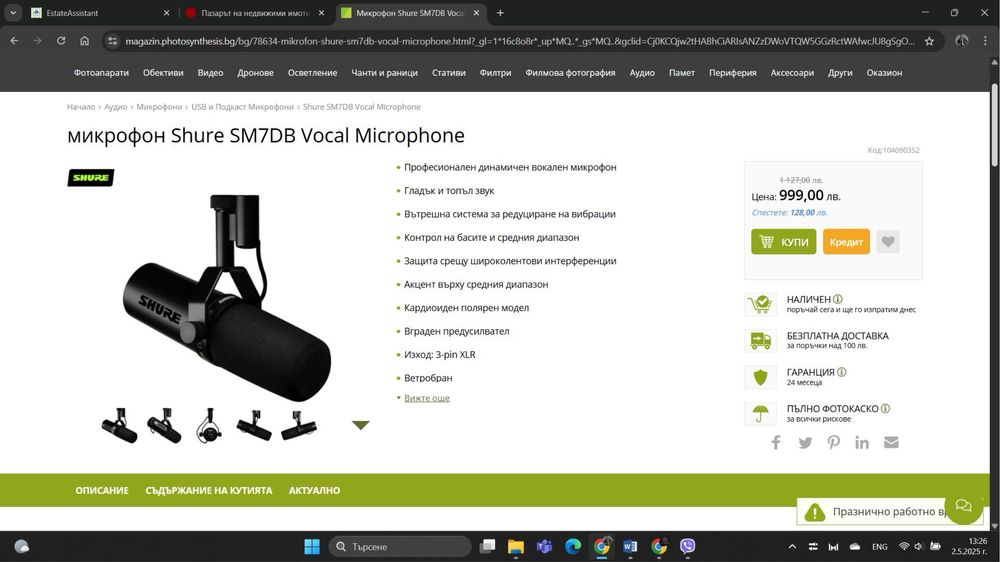Open Viber from taskbar
This screenshot has height=562, width=1000.
coord(688,546)
